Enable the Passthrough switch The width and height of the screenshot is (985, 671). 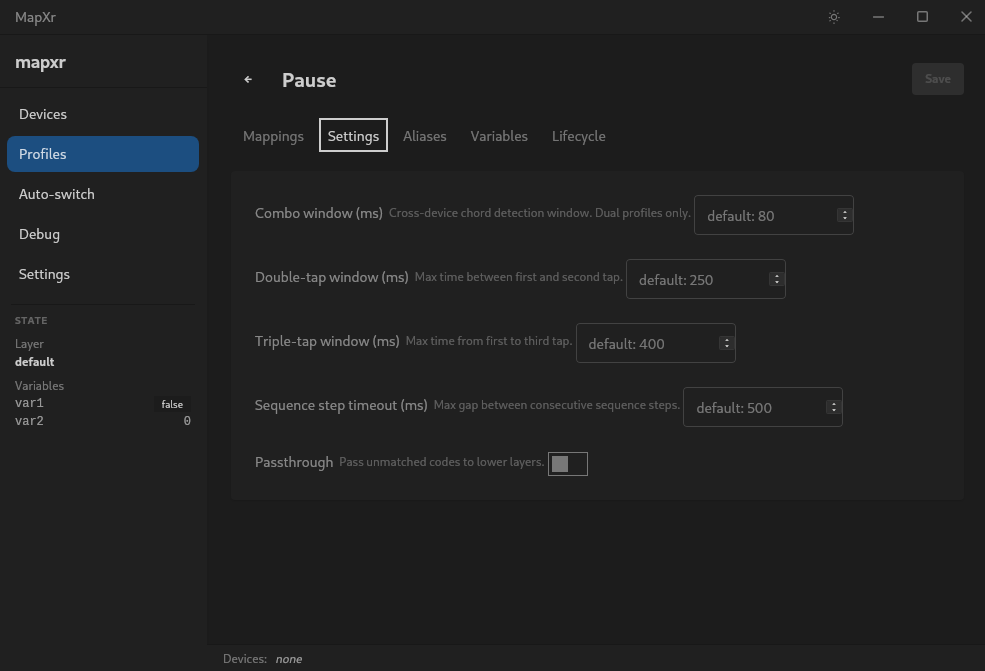(x=568, y=463)
